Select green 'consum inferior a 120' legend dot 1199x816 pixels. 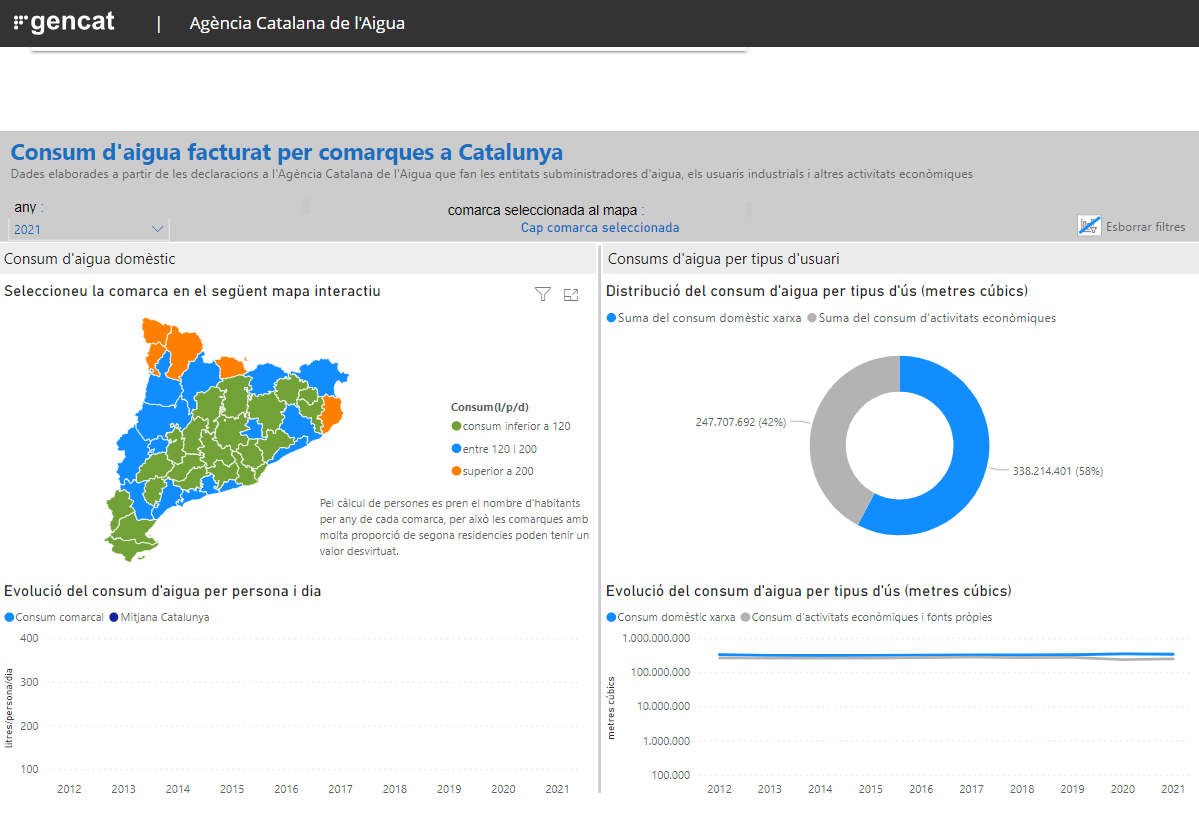457,426
